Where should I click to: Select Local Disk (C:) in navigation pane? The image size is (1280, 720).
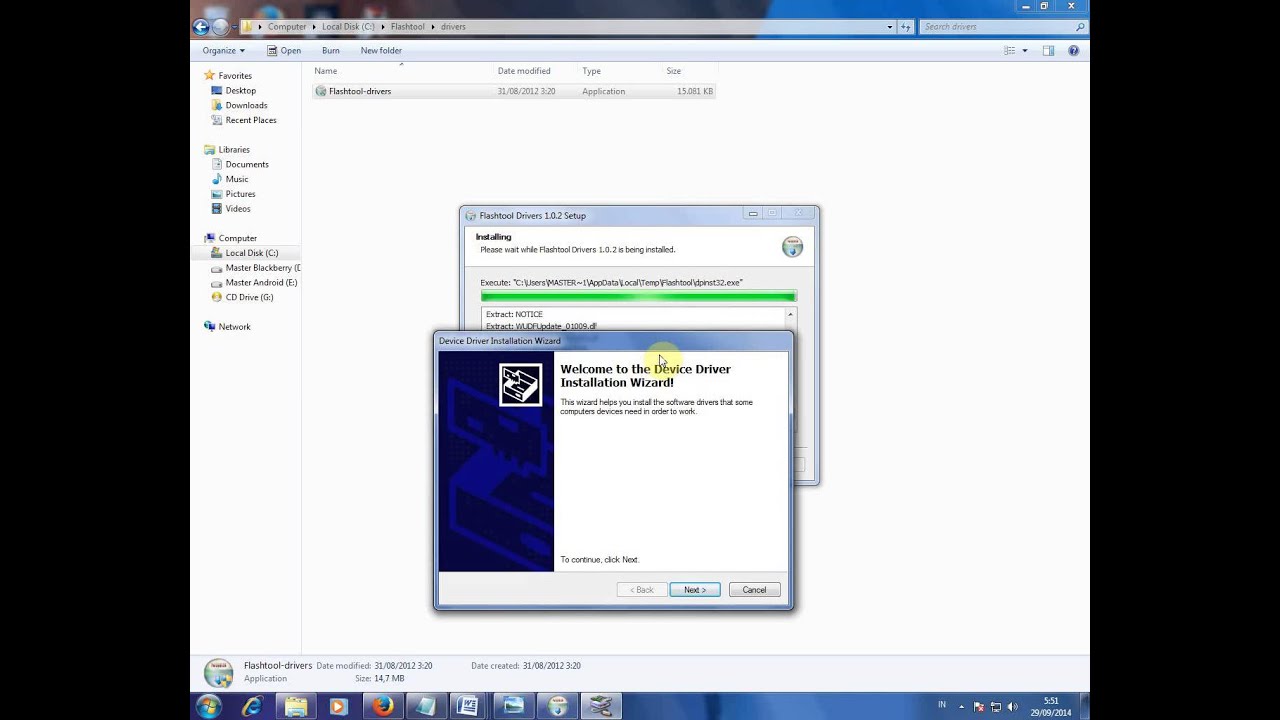pos(251,253)
